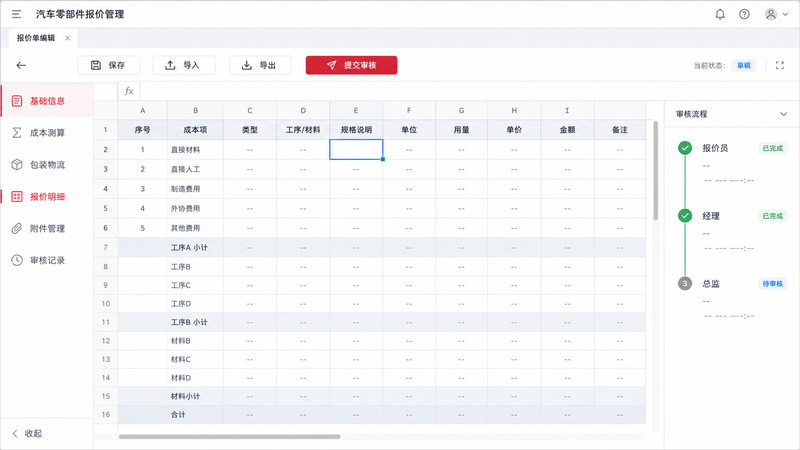Open 基础信息 in the sidebar

click(47, 101)
